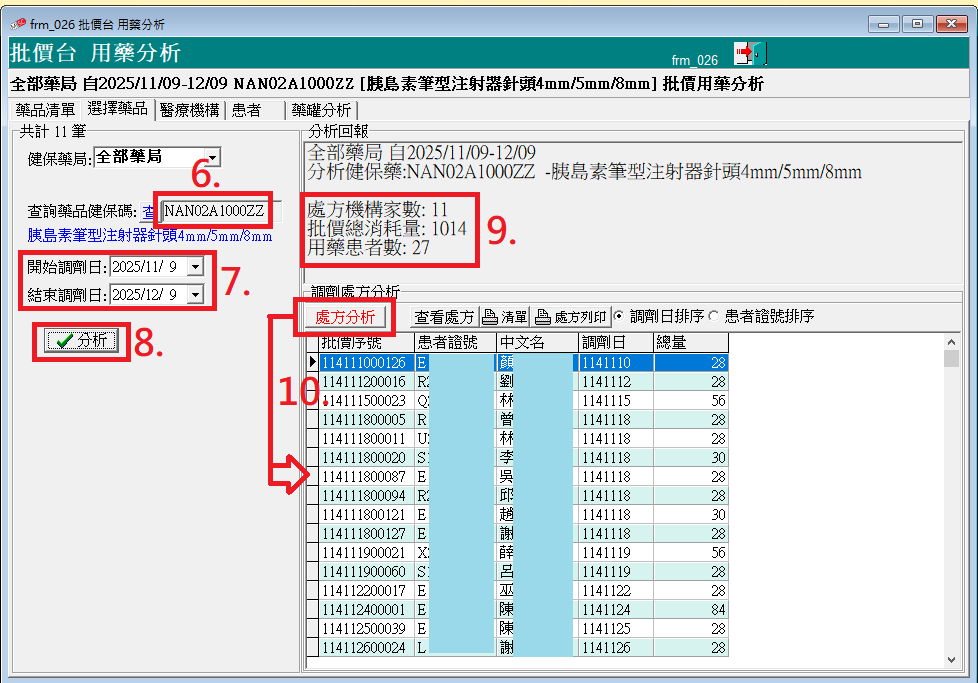Open the 健保藥局 pharmacy dropdown
Viewport: 978px width, 683px height.
click(212, 158)
